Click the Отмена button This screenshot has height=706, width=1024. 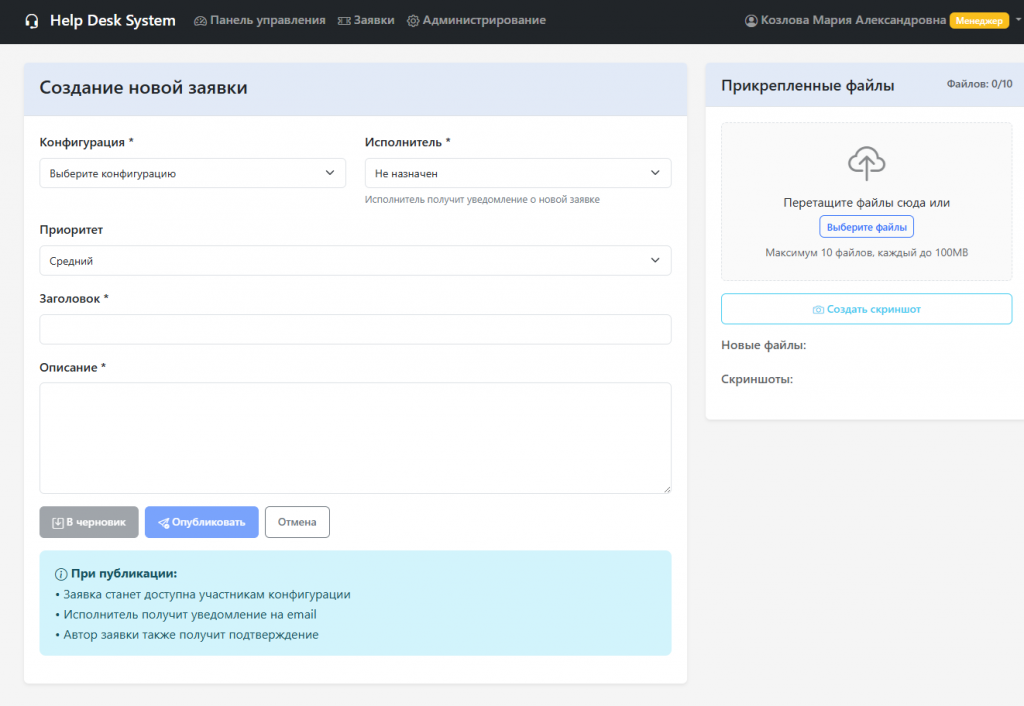coord(297,522)
